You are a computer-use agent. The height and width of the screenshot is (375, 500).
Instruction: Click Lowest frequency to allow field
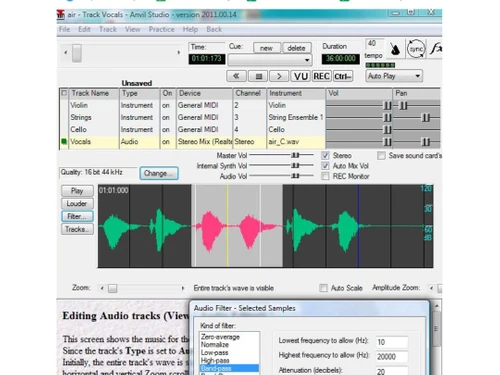(x=392, y=342)
